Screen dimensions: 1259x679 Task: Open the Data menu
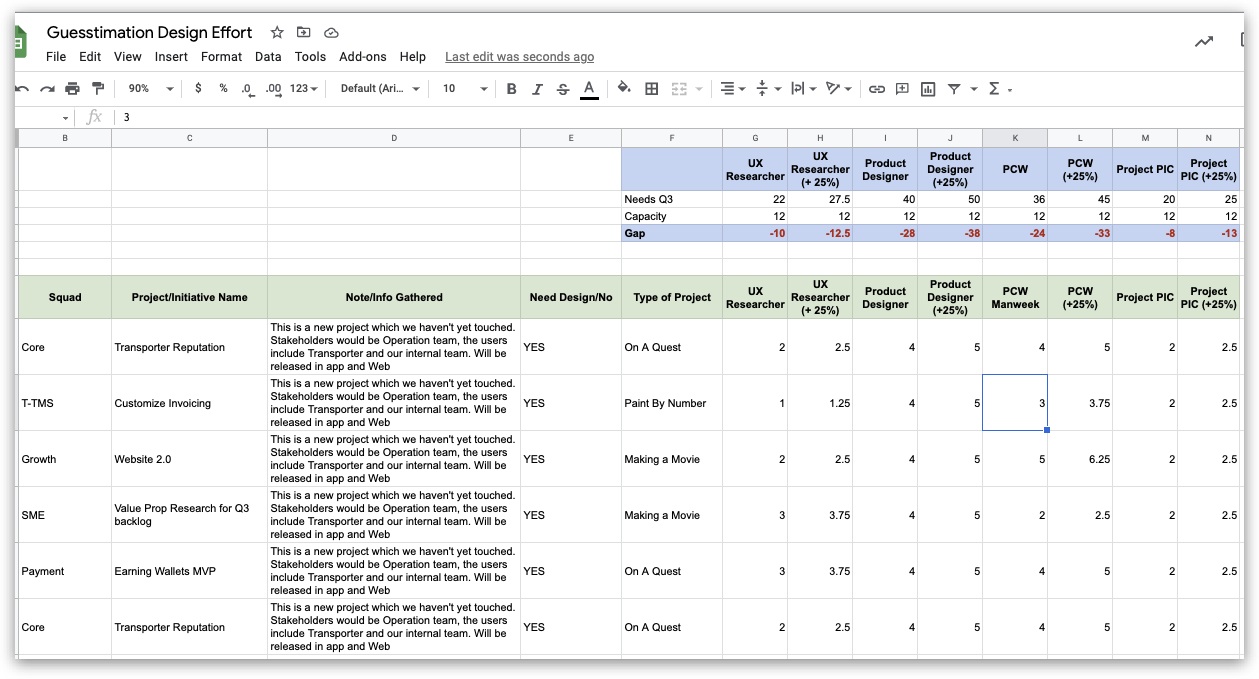coord(268,57)
